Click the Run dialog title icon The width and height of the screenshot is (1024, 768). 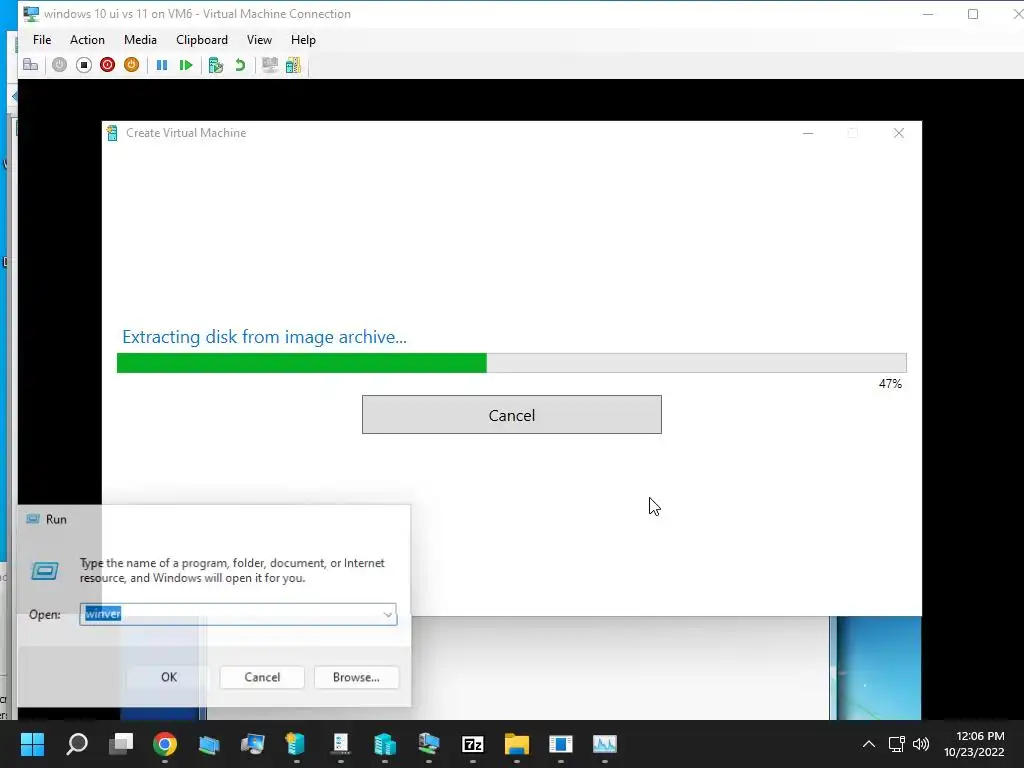pyautogui.click(x=32, y=519)
